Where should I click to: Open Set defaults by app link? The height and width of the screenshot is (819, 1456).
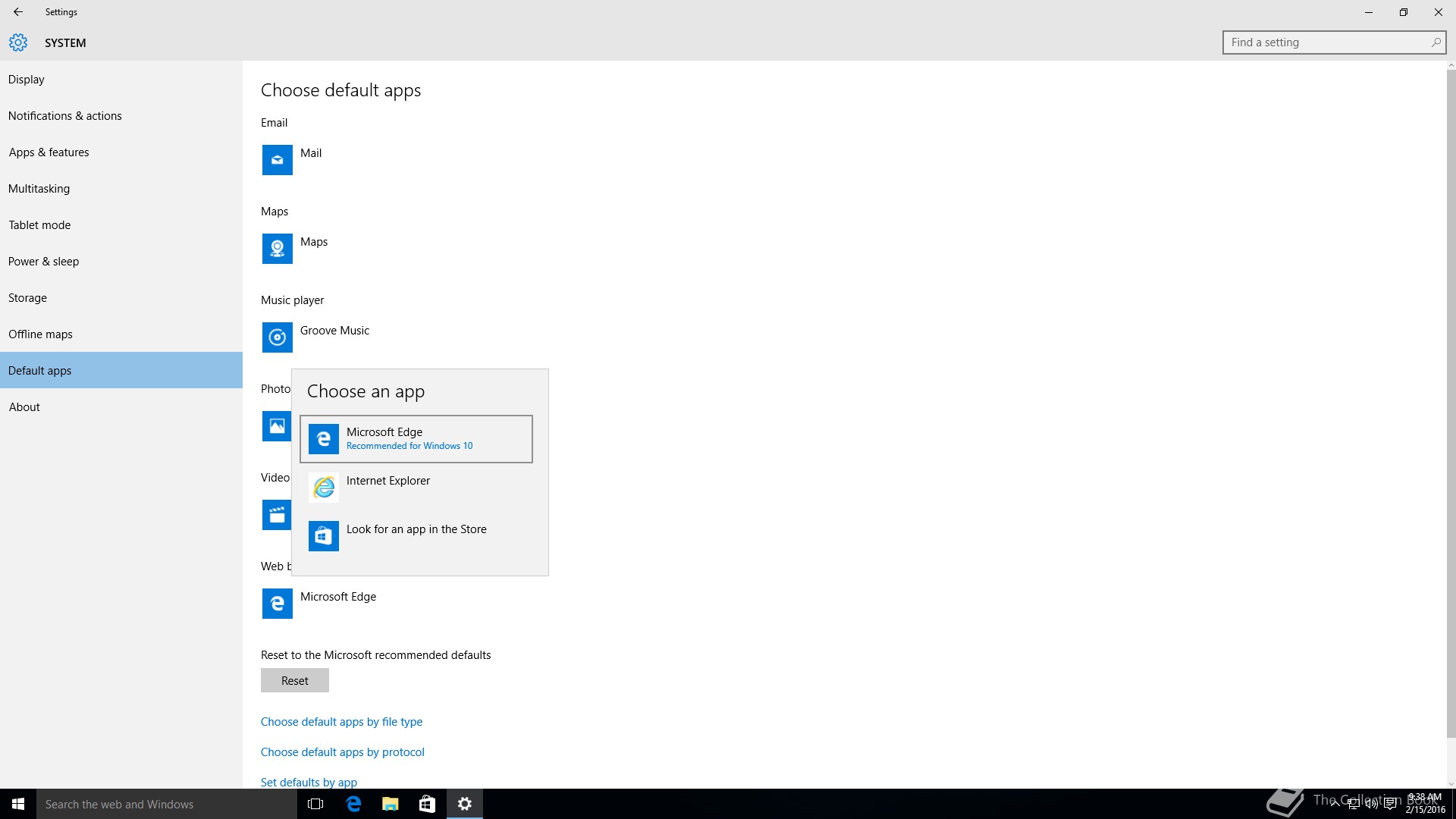click(309, 783)
